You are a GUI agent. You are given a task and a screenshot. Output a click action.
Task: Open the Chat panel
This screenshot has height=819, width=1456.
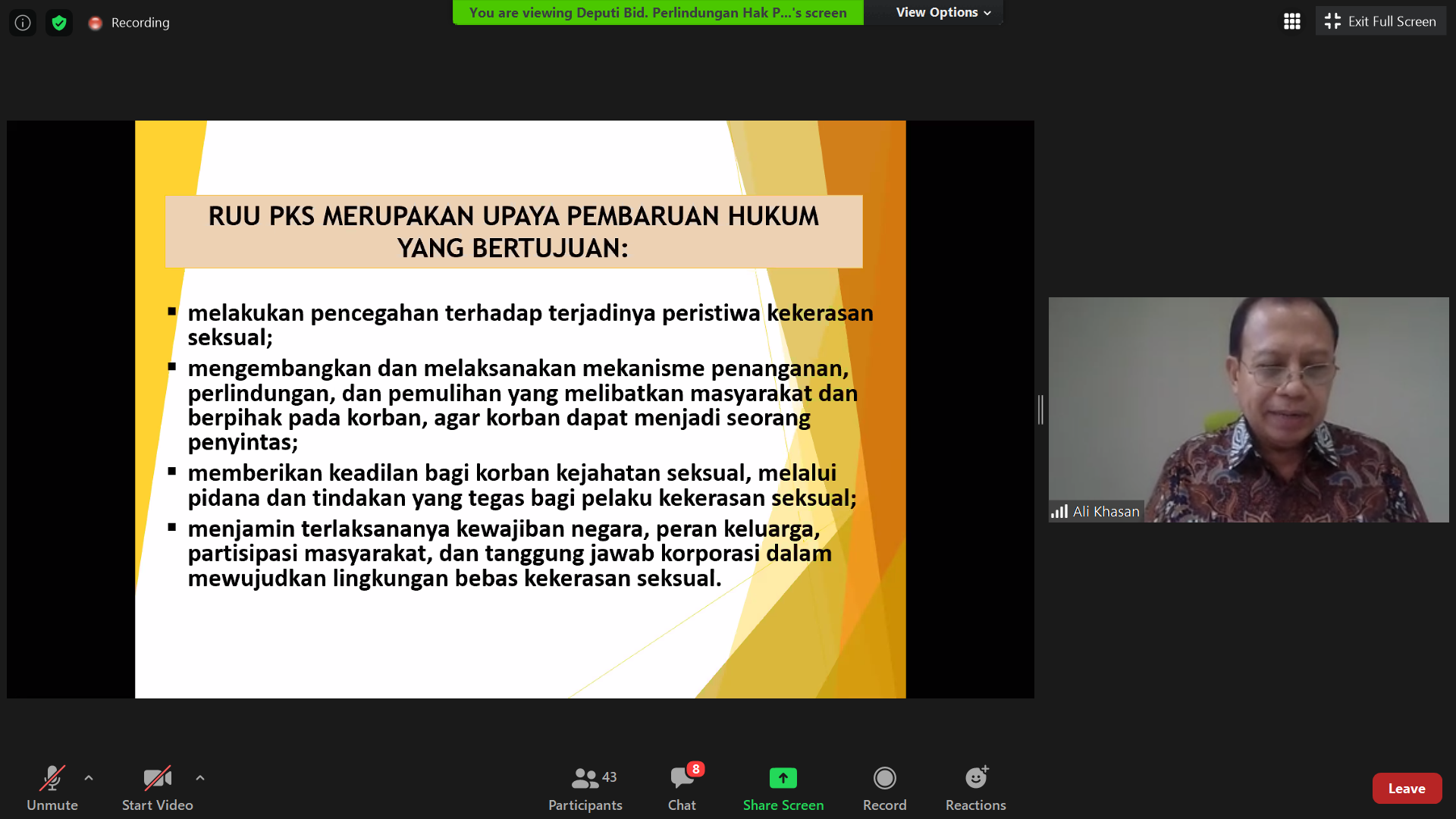682,789
